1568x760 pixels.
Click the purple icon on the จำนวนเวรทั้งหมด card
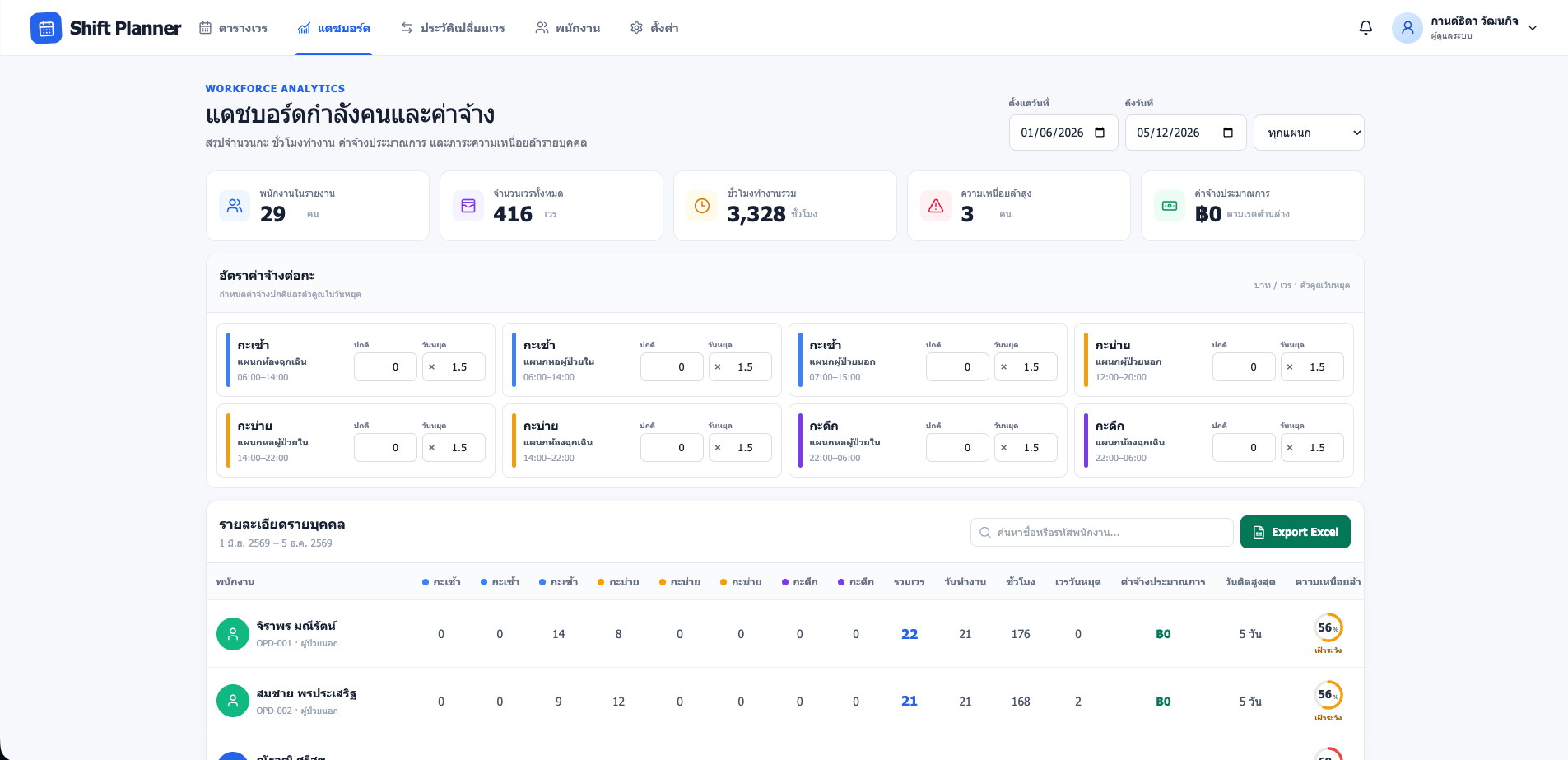(468, 206)
